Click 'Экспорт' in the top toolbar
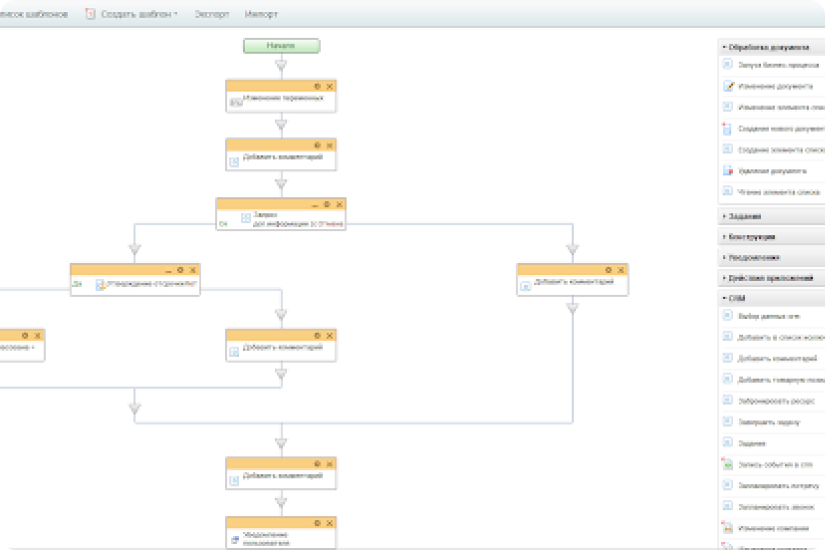 (x=212, y=15)
